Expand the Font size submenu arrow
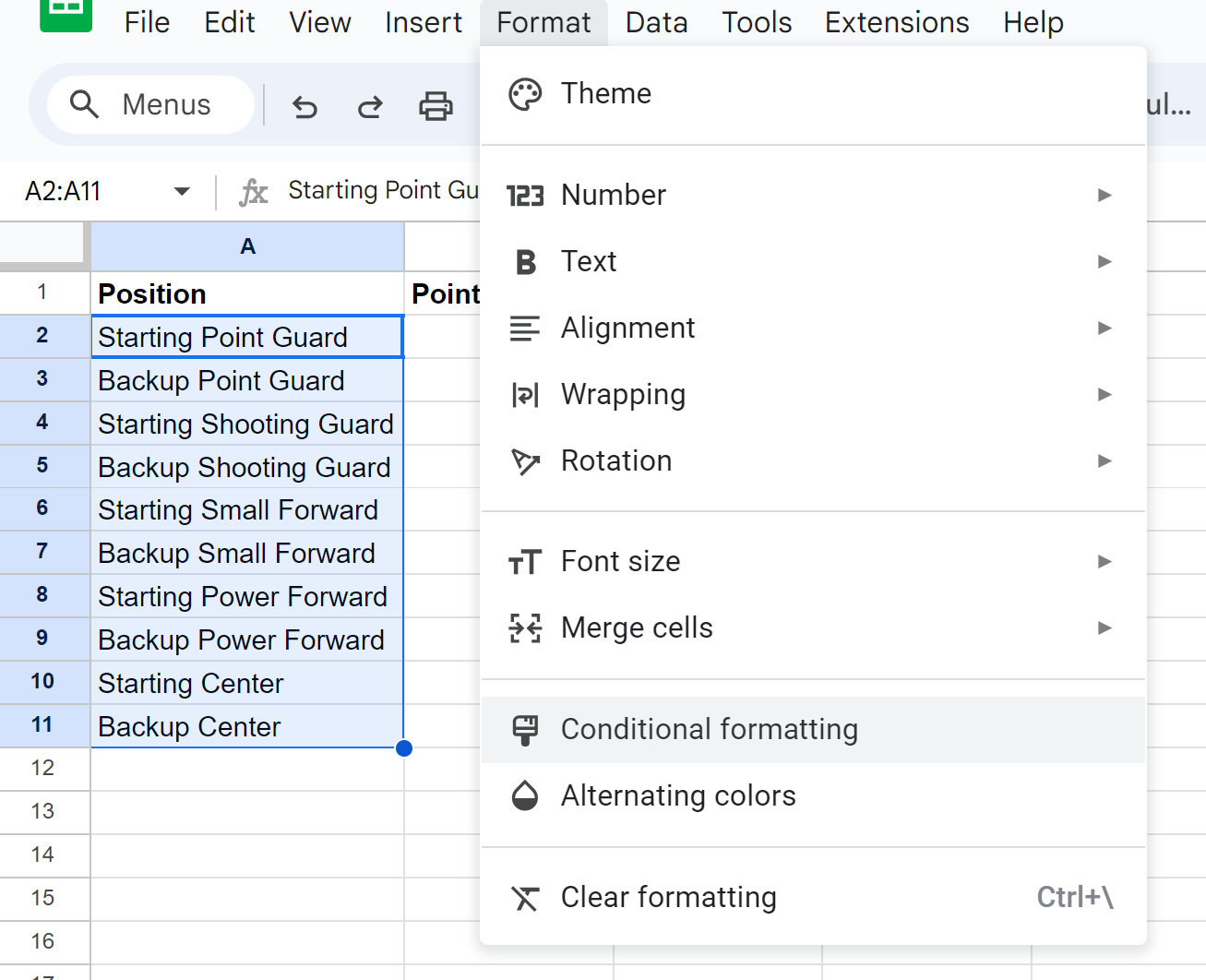Screen dimensions: 1206x980 (x=1105, y=561)
